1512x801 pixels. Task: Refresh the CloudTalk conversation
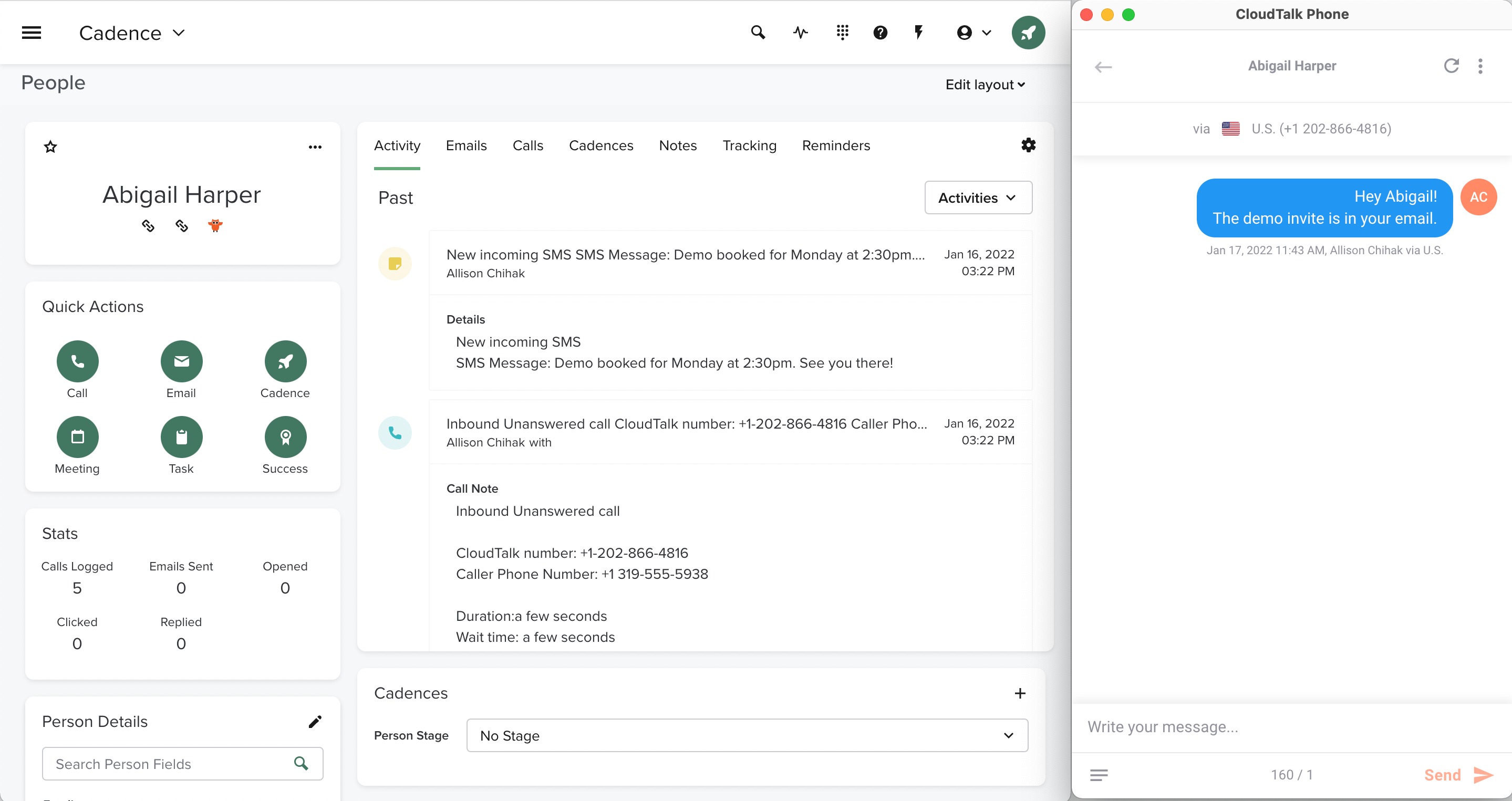coord(1451,66)
